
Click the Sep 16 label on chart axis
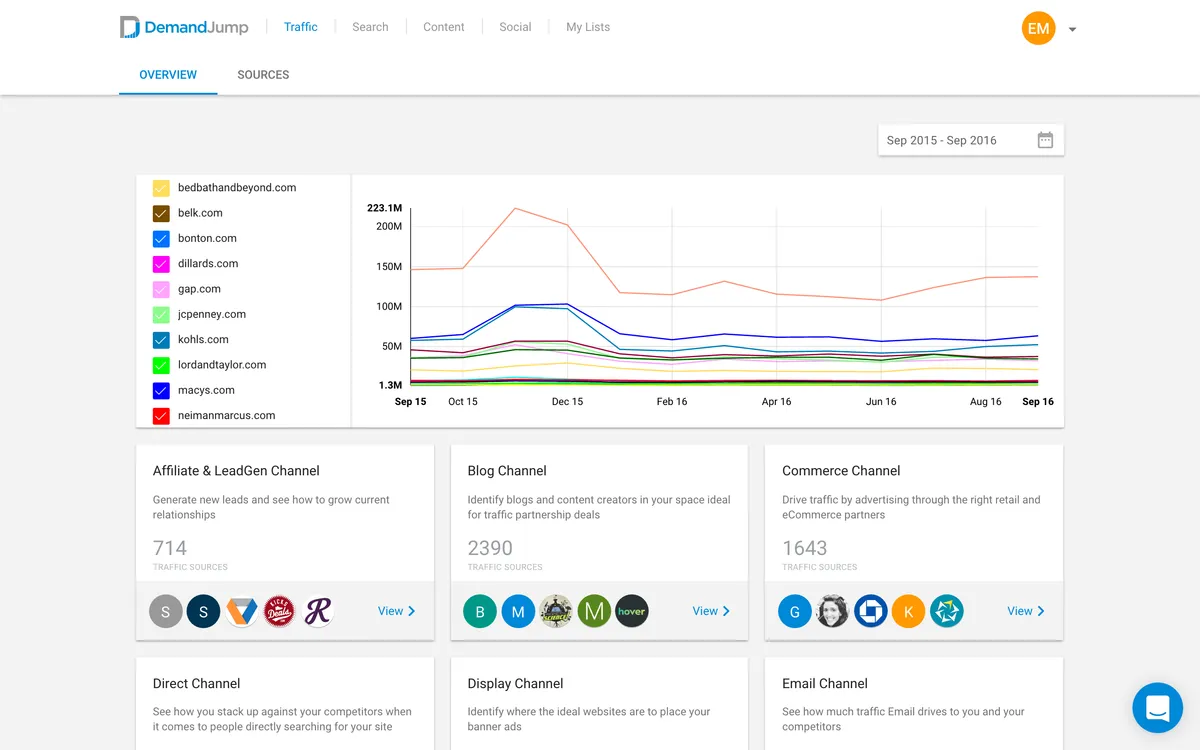pos(1038,402)
